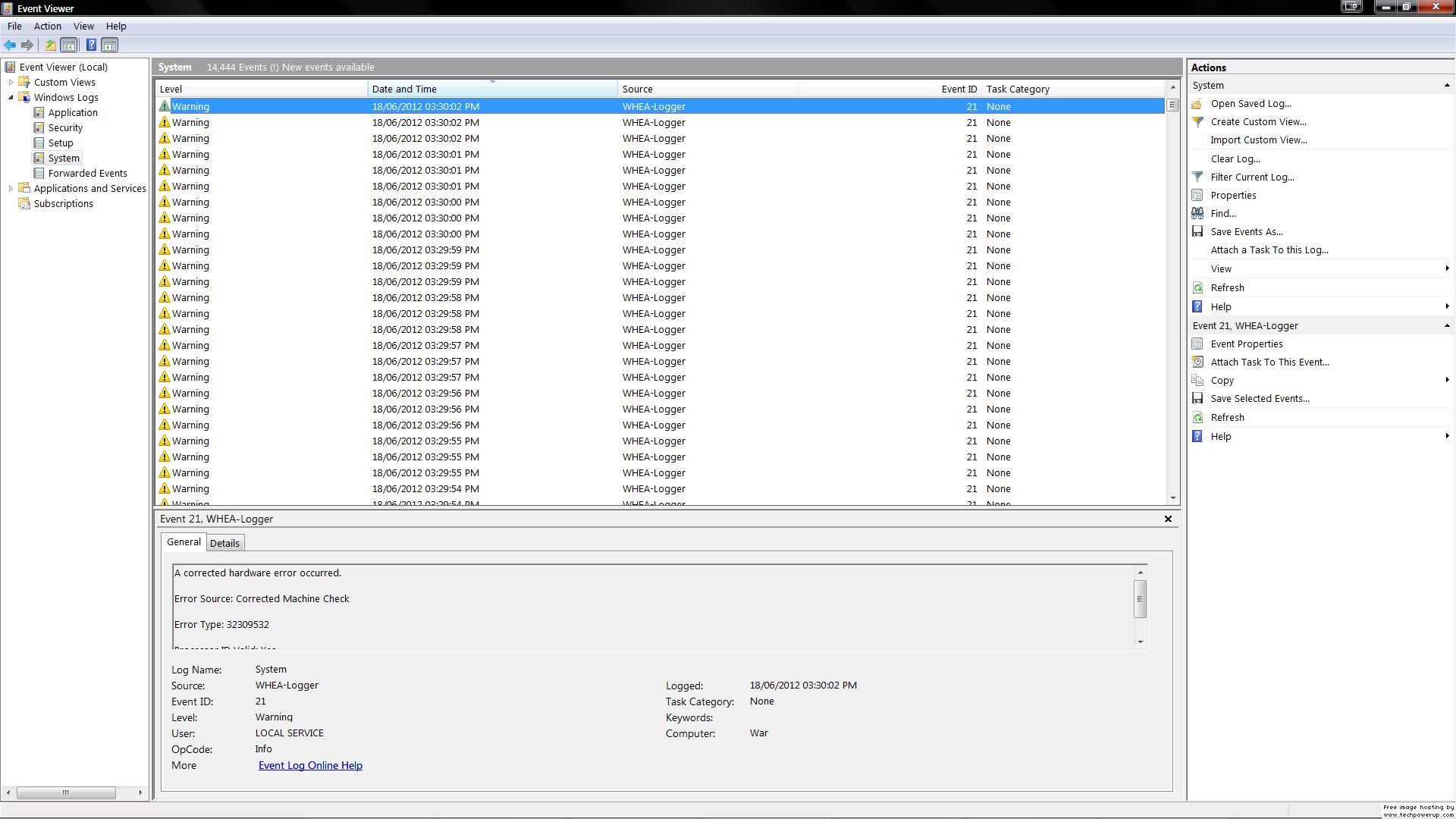Collapse the System actions section
1456x819 pixels.
point(1447,85)
